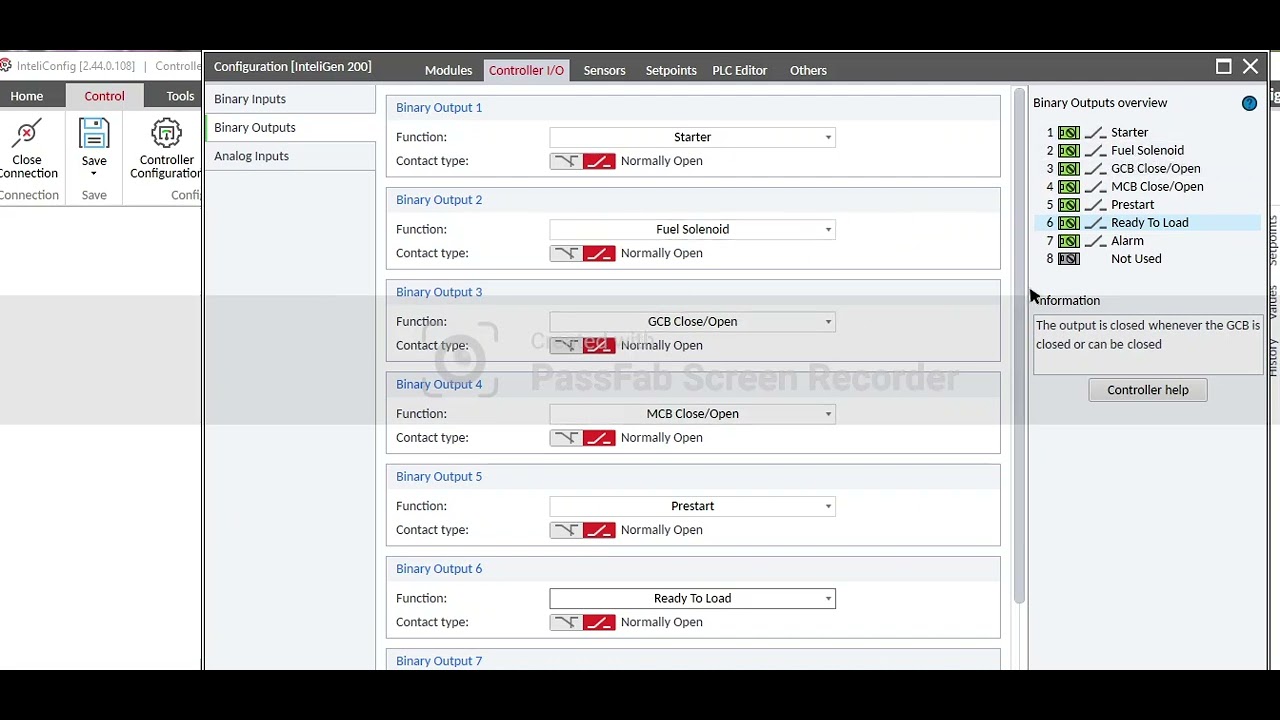Click output icon for Ready To Load in overview
Screen dimensions: 1280x720
1069,222
